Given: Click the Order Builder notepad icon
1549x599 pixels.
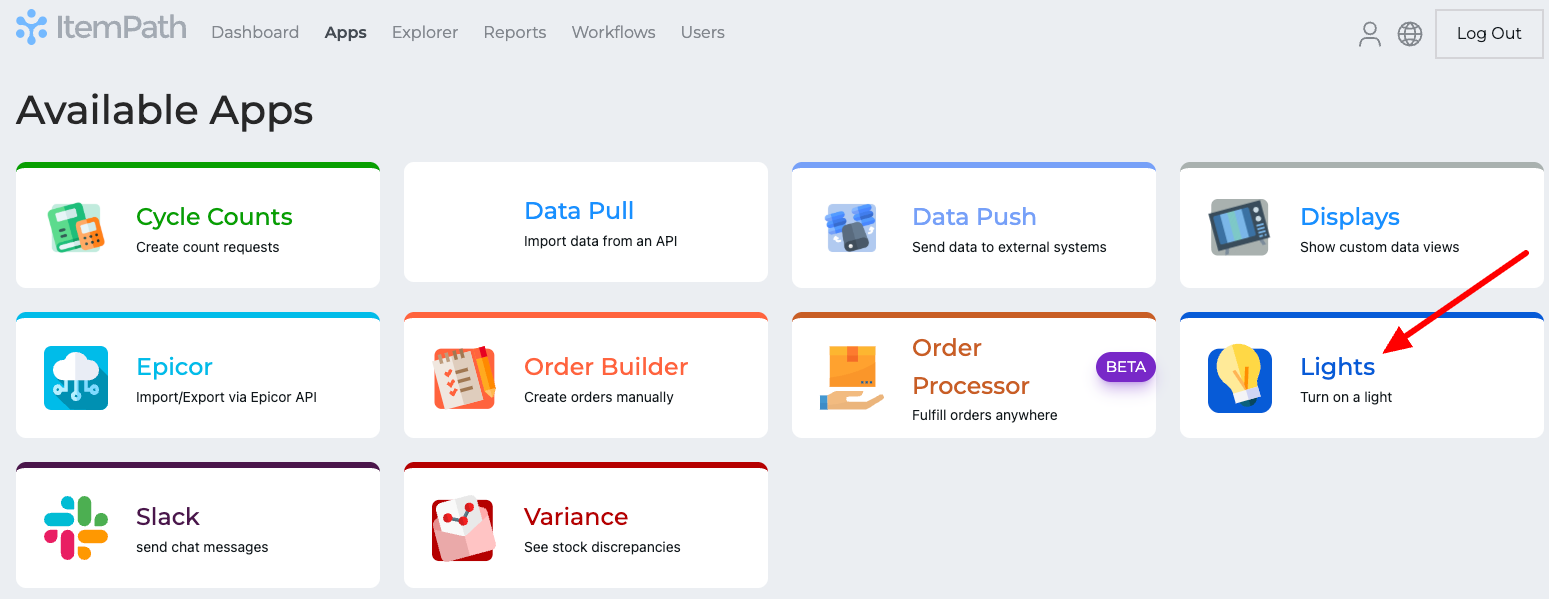Looking at the screenshot, I should click(464, 378).
